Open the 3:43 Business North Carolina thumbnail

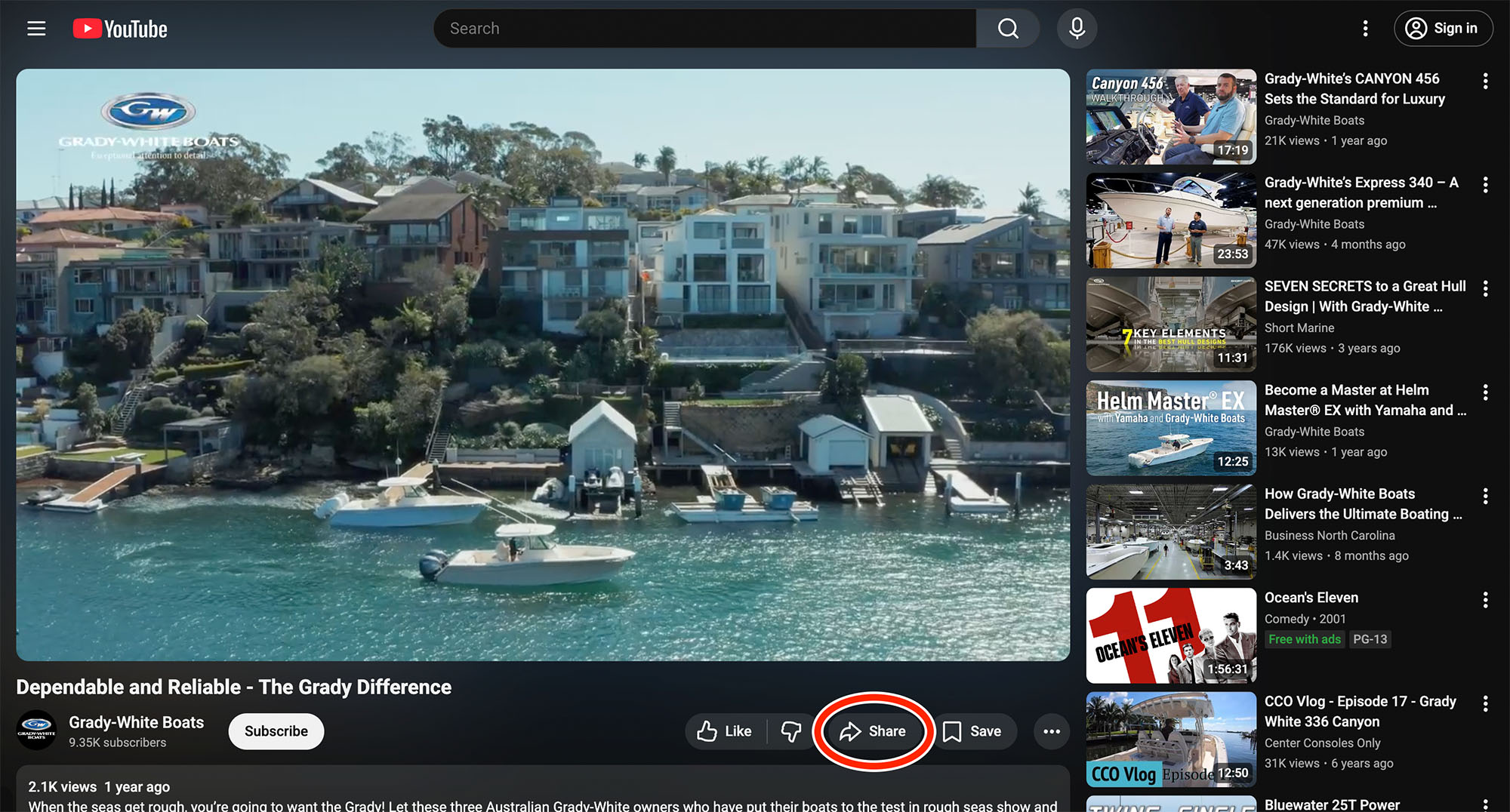[1171, 532]
